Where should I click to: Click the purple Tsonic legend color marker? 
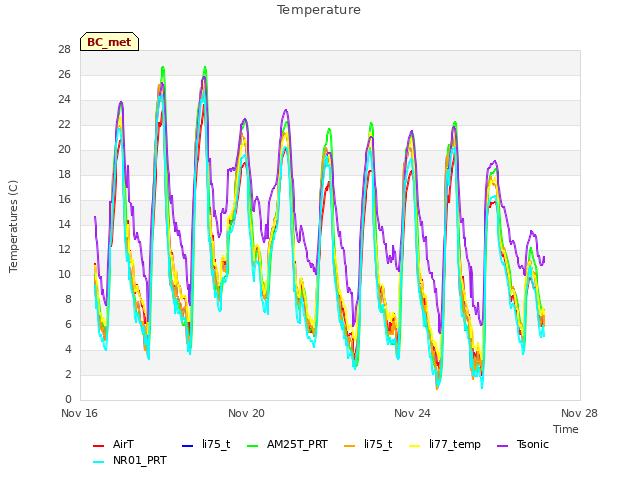click(x=502, y=446)
